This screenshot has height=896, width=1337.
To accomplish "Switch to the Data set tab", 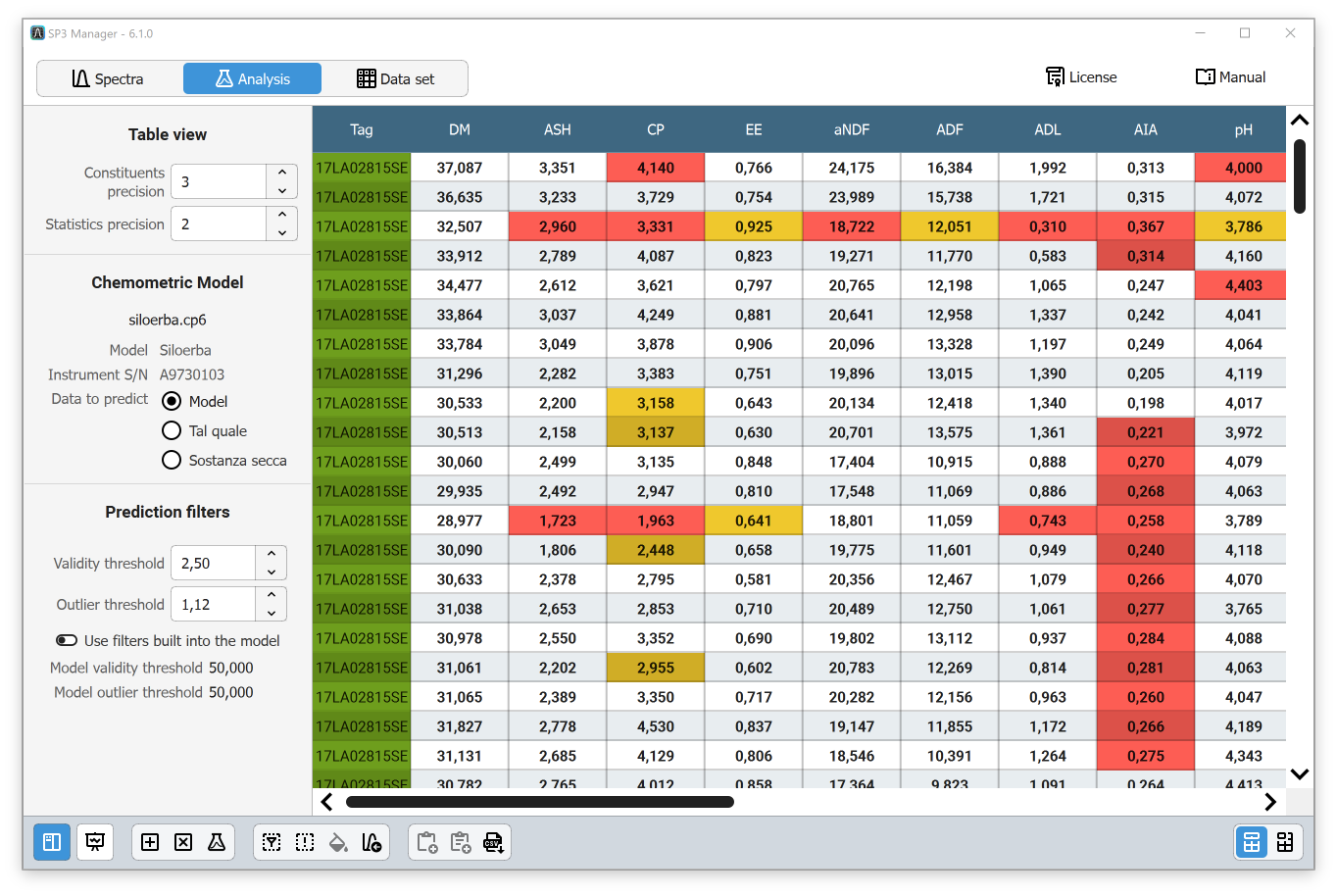I will 395,78.
